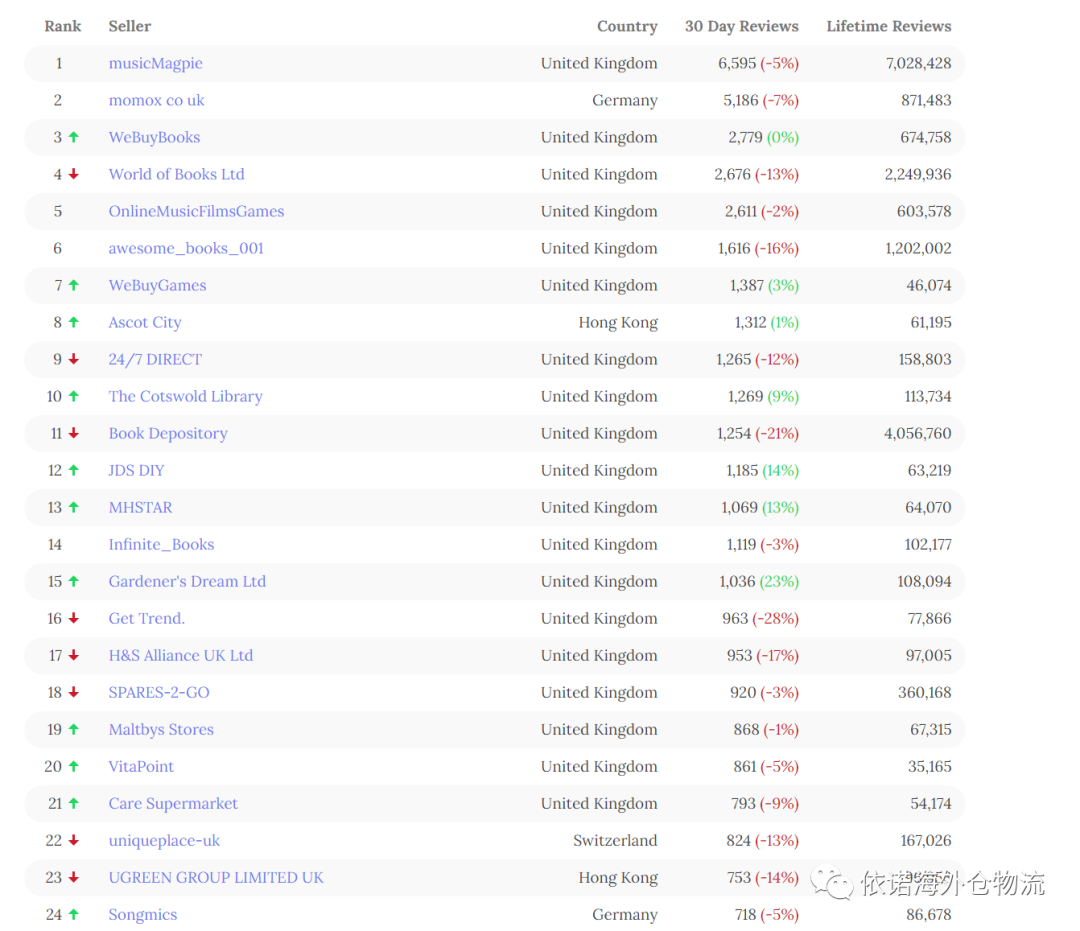Click green up arrow beside rank 15
This screenshot has height=931, width=1080.
tap(74, 581)
